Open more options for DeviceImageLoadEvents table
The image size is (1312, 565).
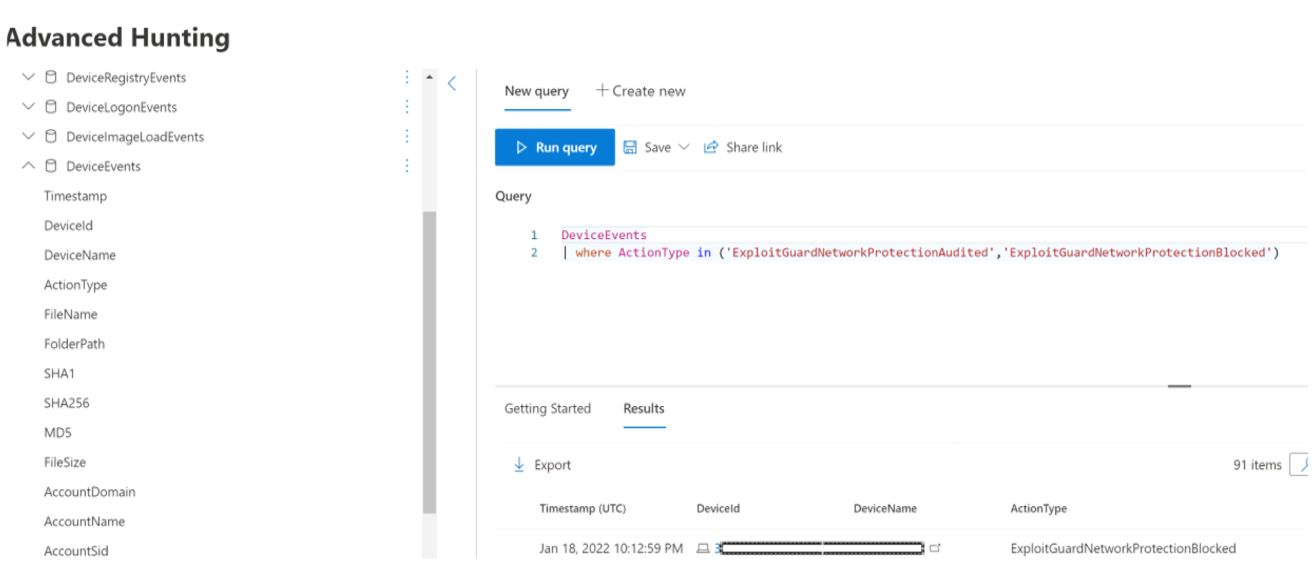[407, 136]
